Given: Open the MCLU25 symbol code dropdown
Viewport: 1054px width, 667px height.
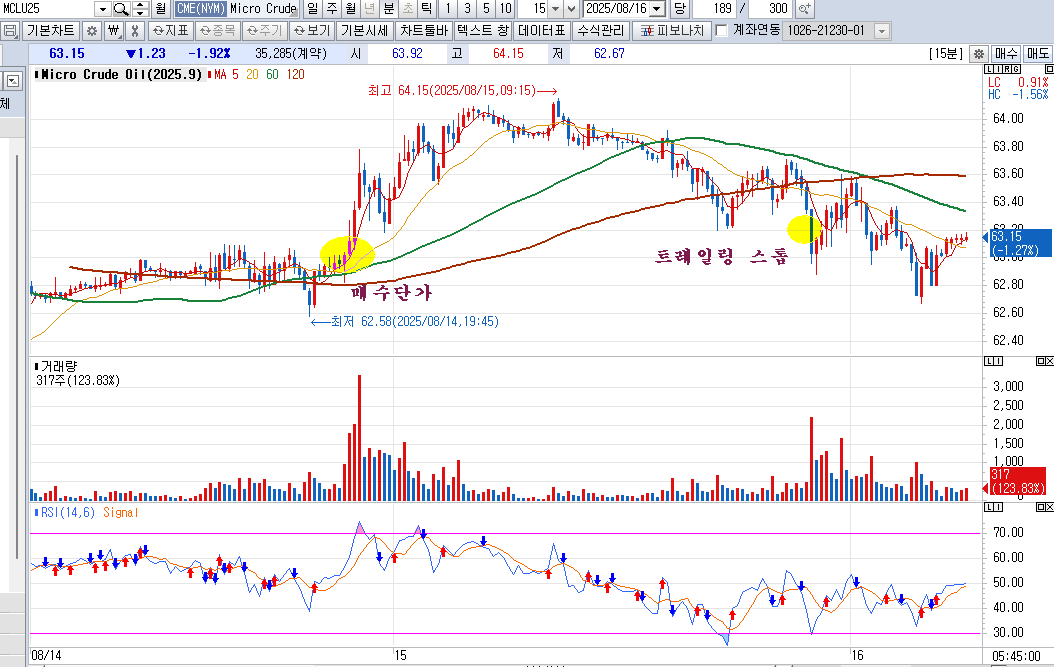Looking at the screenshot, I should pos(102,9).
